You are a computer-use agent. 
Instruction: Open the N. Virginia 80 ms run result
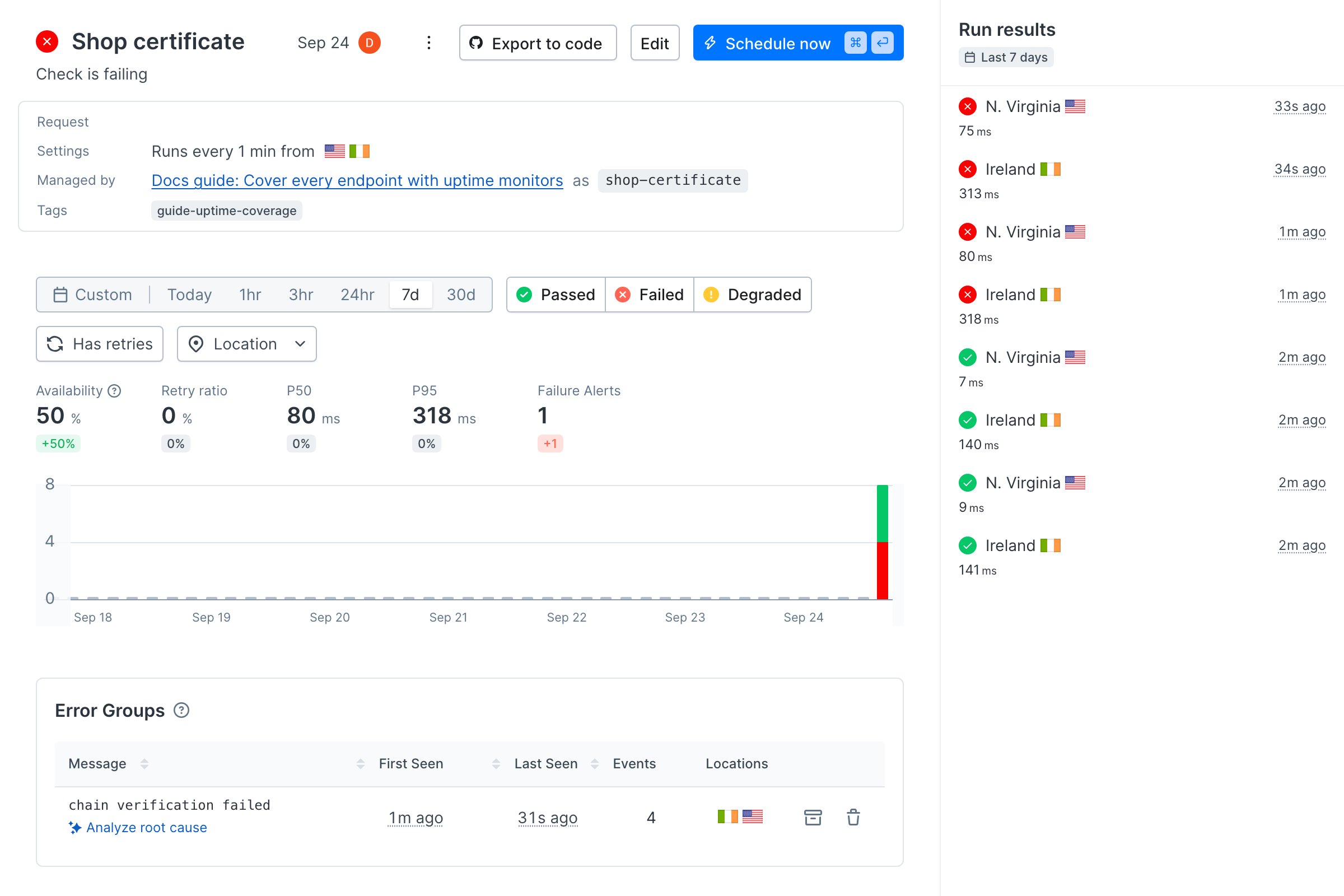[x=1142, y=244]
